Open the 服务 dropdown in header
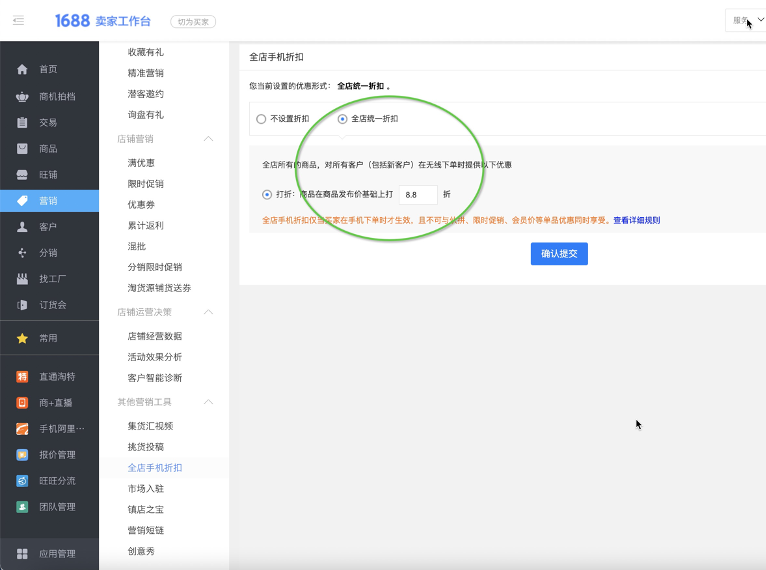766x570 pixels. [x=747, y=21]
